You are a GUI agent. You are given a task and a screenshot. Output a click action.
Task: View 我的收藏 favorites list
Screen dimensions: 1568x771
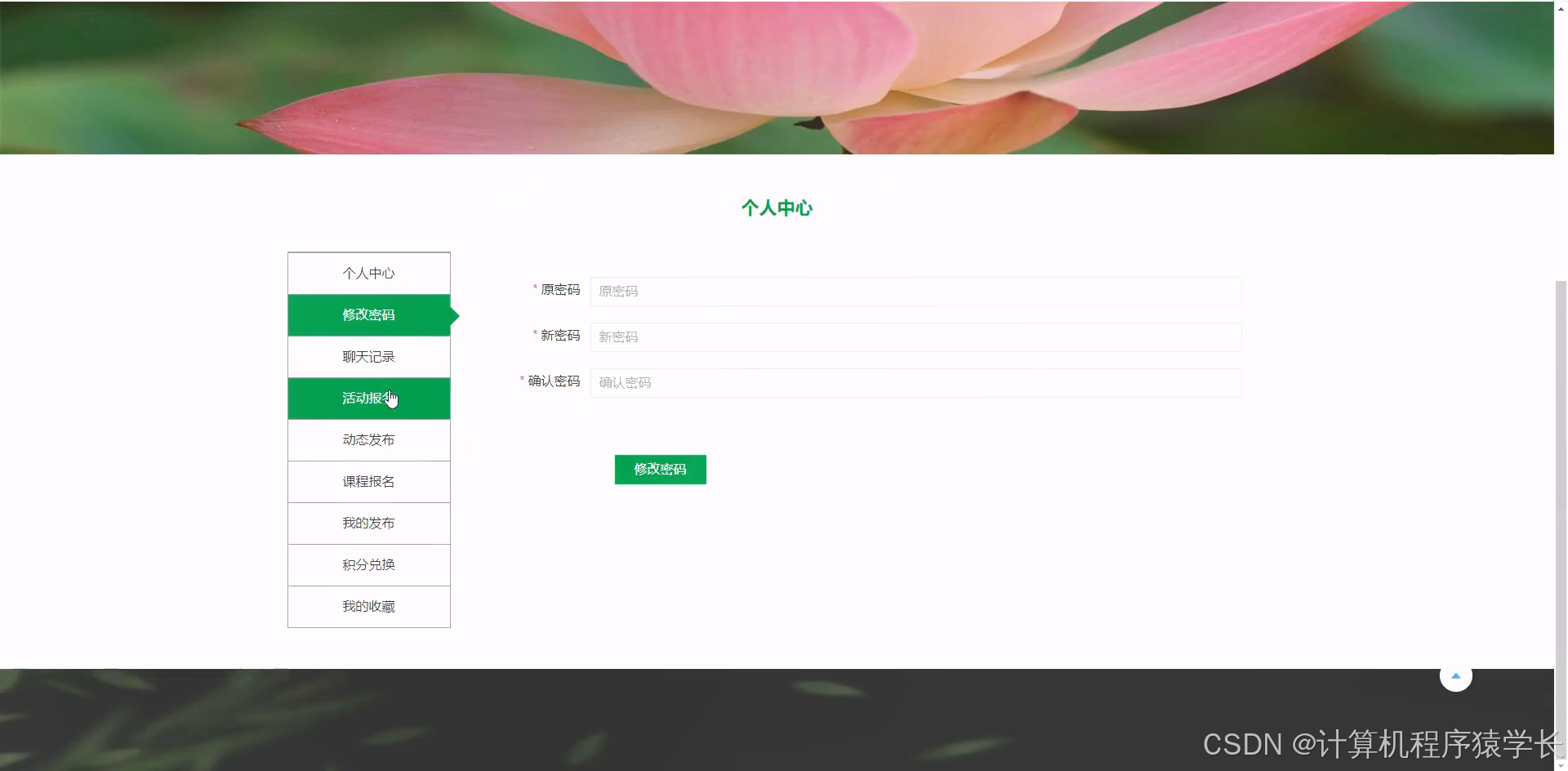[368, 606]
